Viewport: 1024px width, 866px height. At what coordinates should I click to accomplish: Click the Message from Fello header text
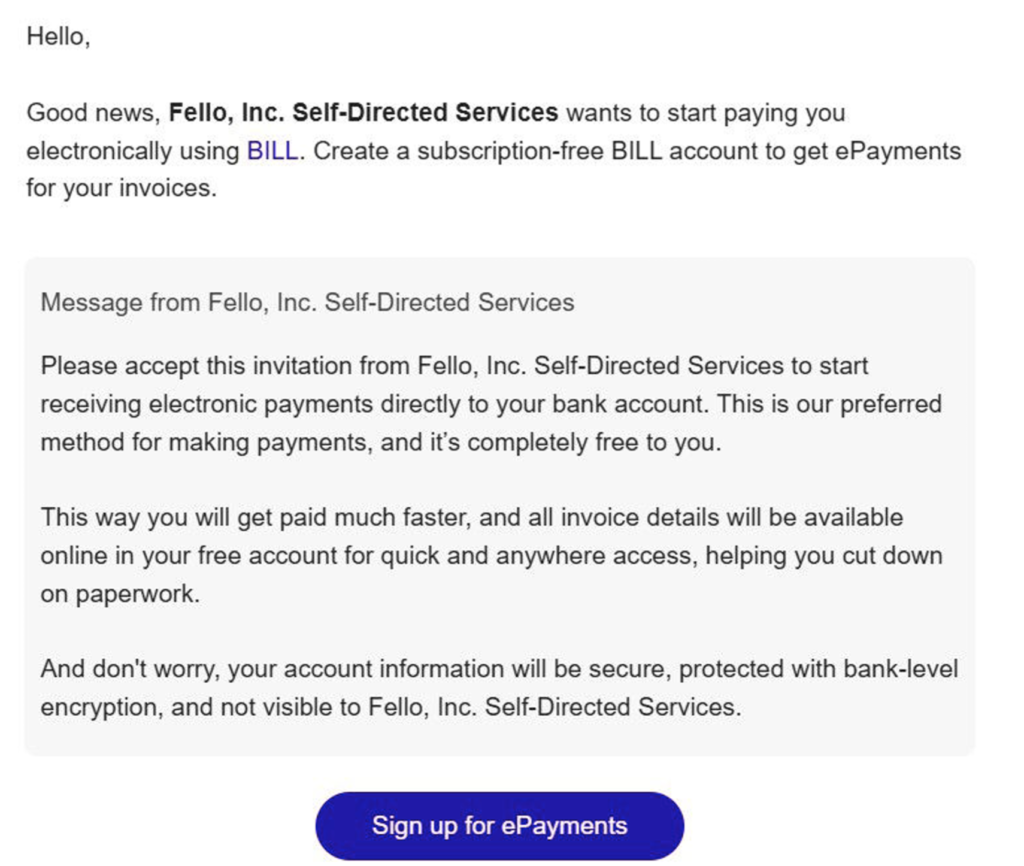pyautogui.click(x=306, y=302)
